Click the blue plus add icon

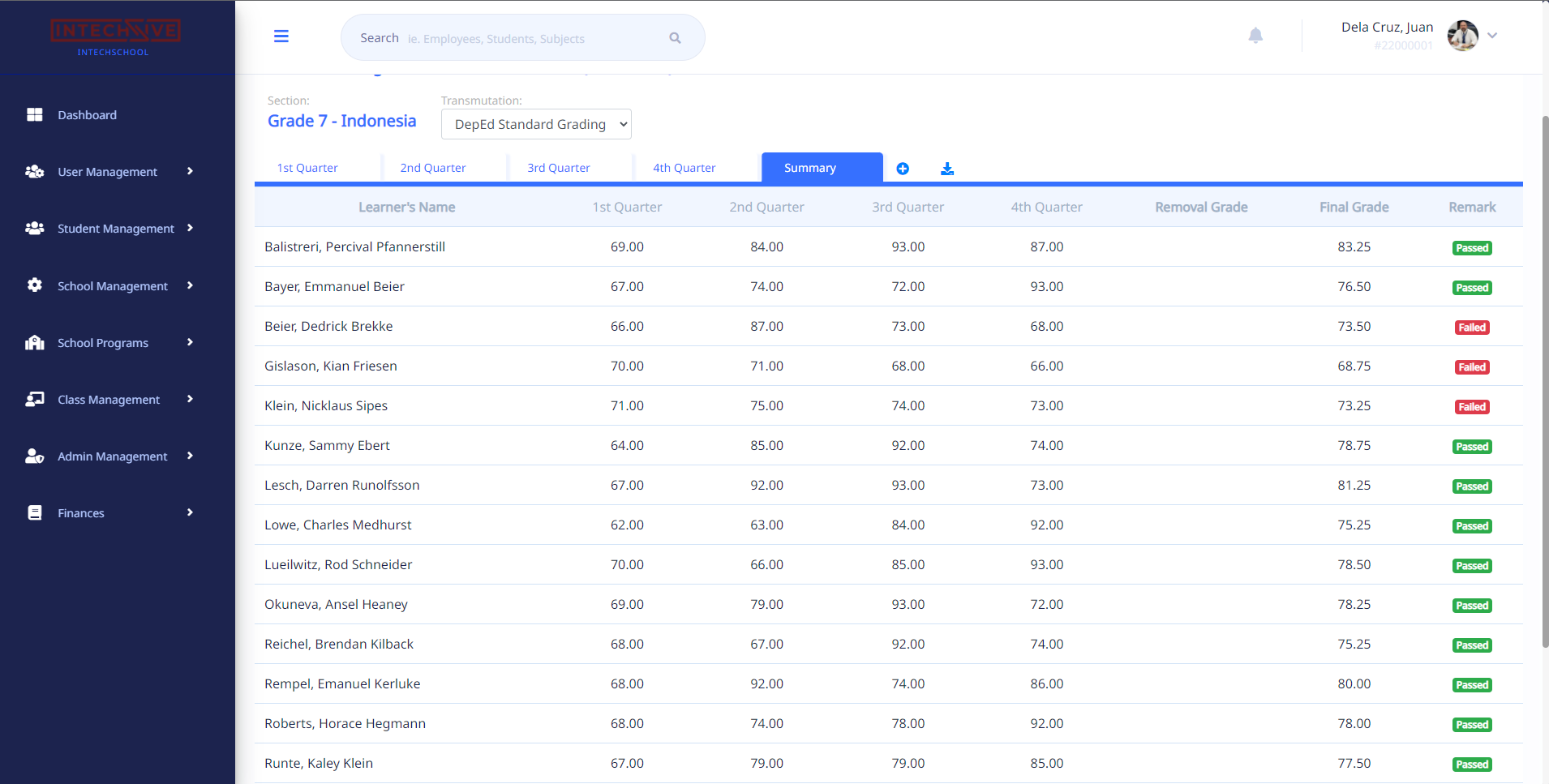(x=903, y=169)
